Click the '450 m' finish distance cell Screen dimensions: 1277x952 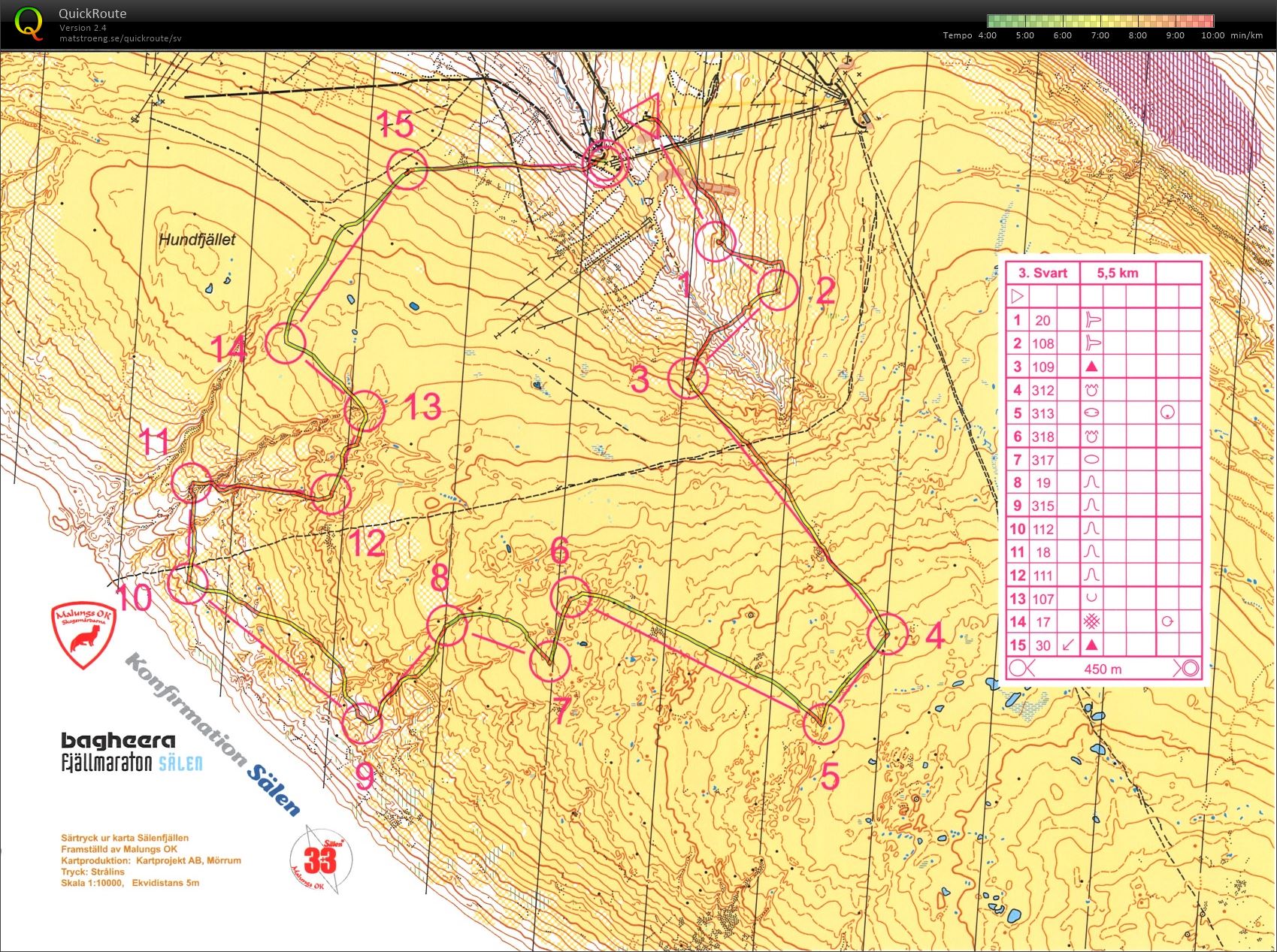tap(1102, 669)
